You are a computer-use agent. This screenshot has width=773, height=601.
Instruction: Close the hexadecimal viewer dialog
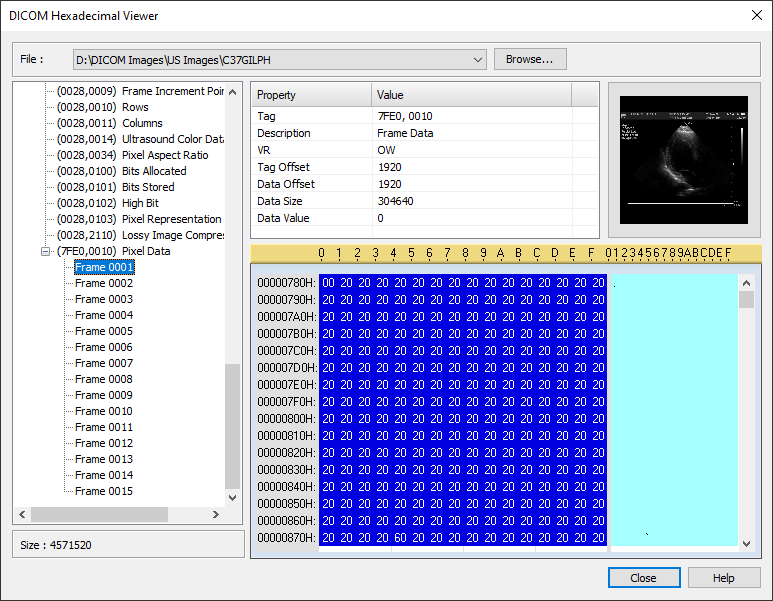click(x=643, y=578)
